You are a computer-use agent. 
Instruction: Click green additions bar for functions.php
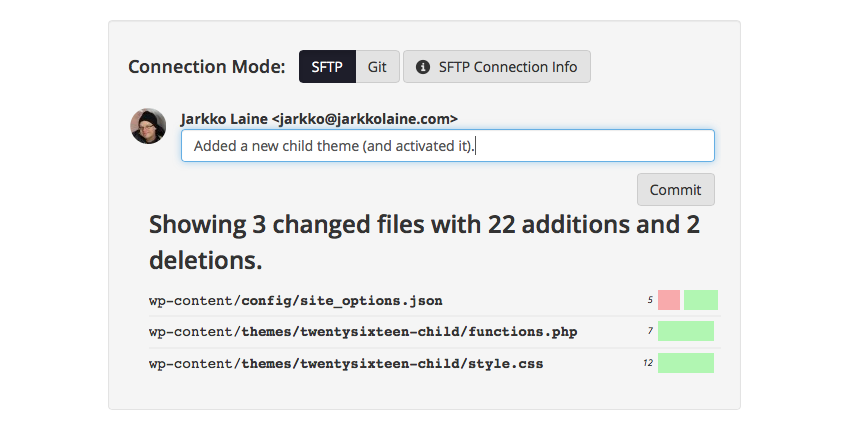coord(686,331)
